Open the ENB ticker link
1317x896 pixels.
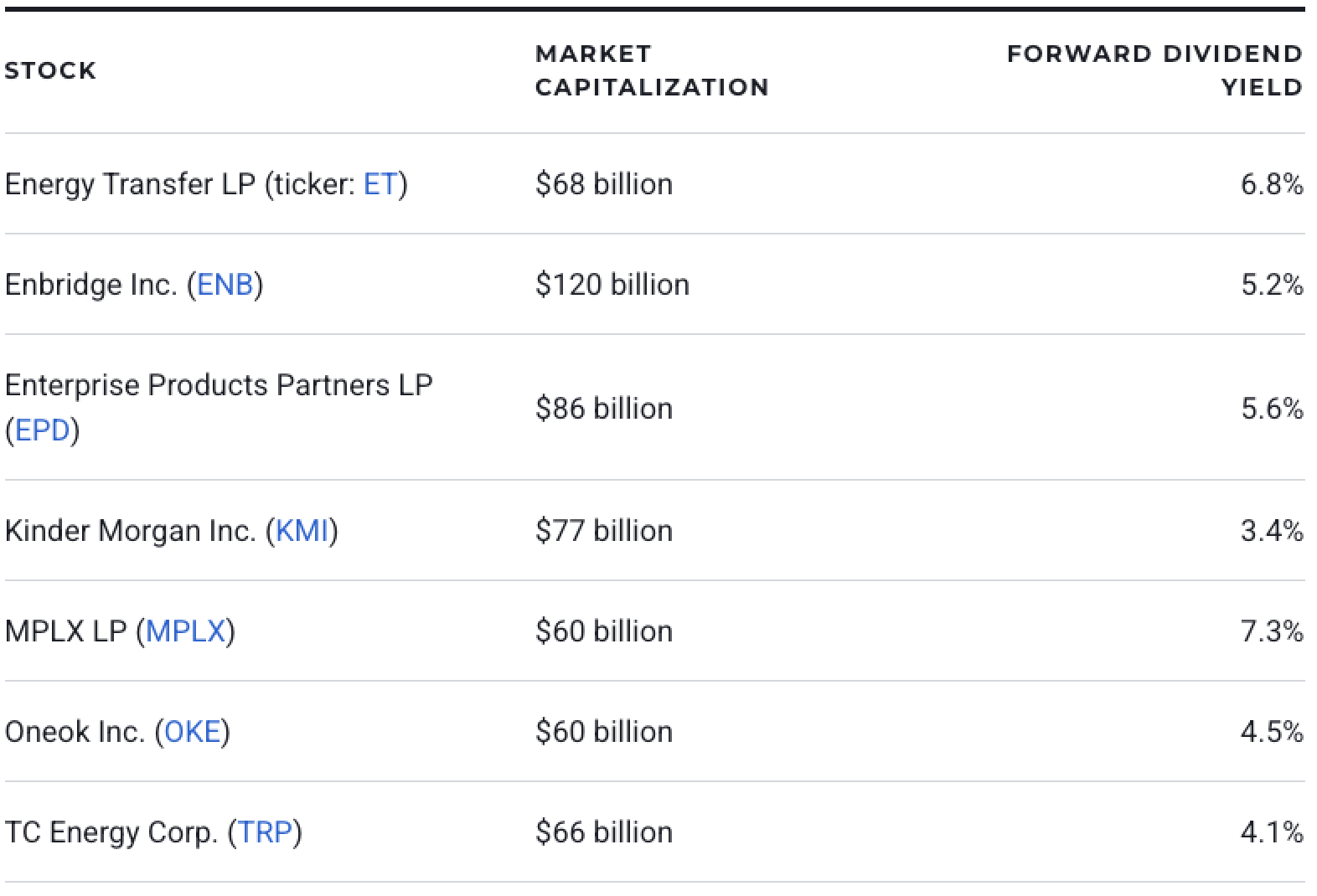coord(225,285)
